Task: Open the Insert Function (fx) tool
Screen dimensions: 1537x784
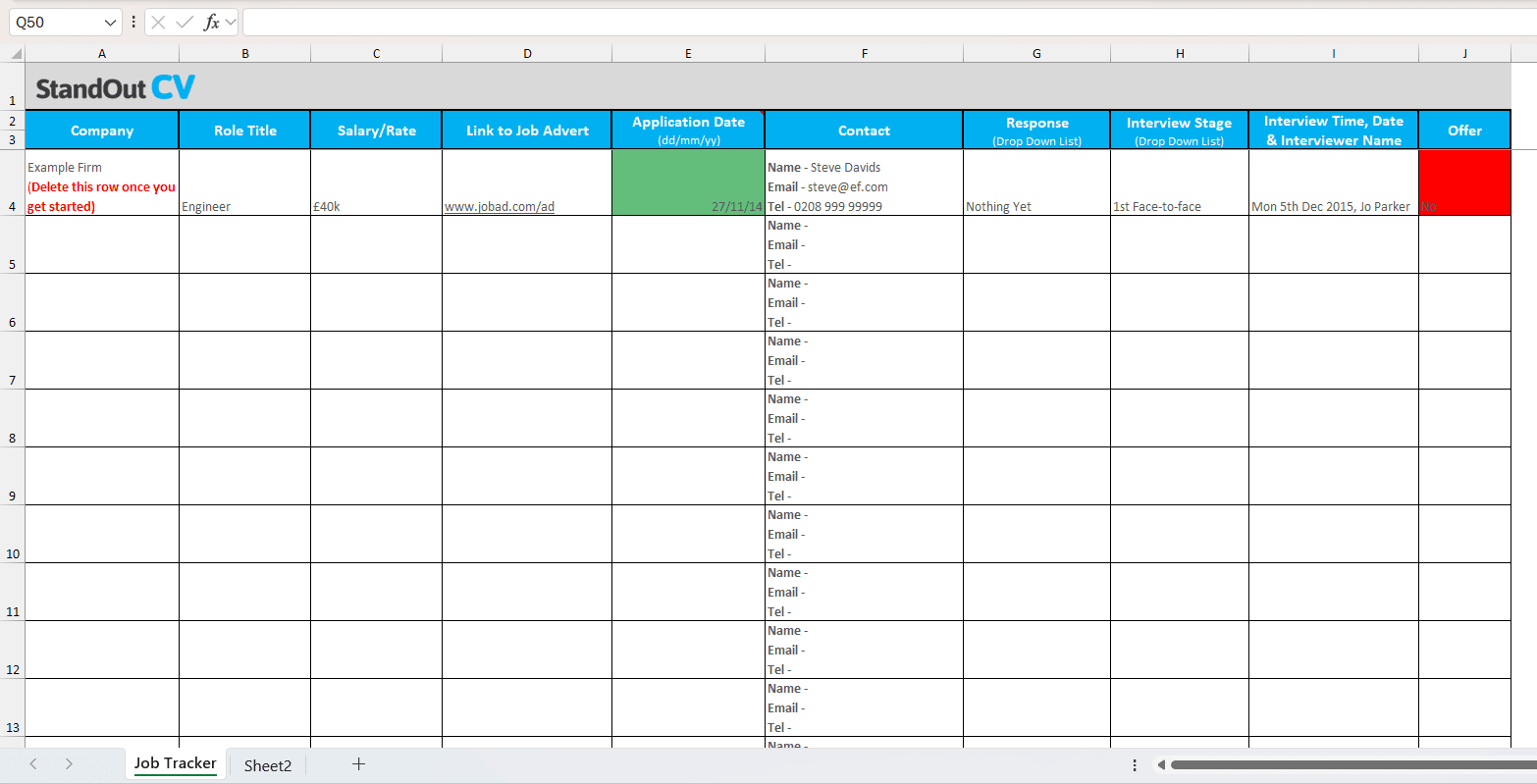Action: coord(209,22)
